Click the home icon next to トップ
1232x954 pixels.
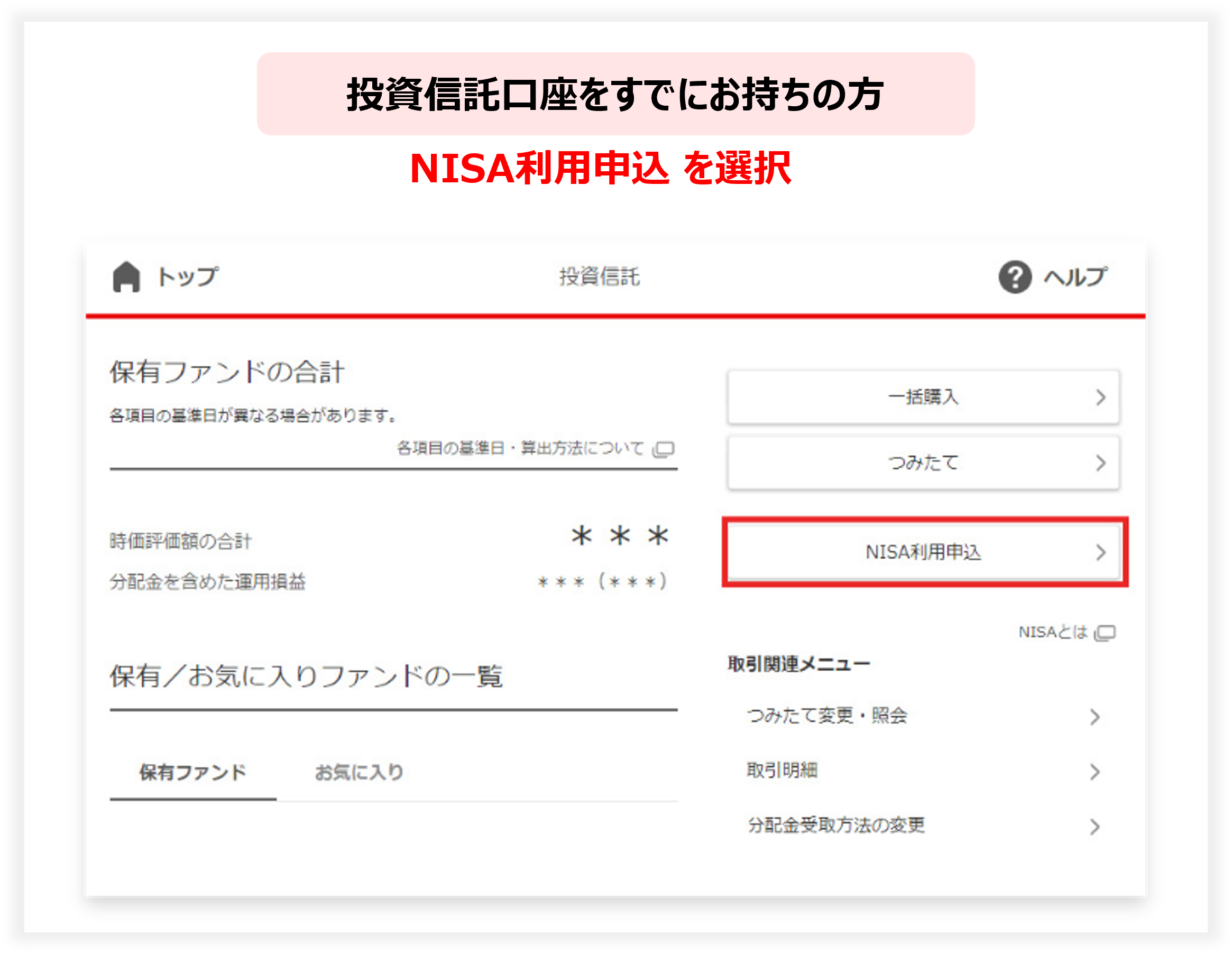point(126,277)
